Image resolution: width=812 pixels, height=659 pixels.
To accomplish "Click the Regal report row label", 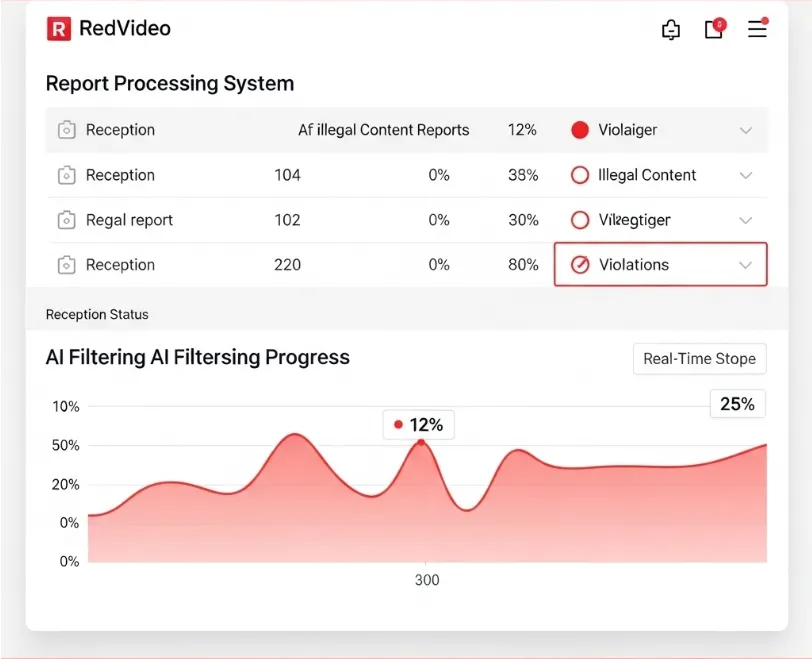I will pyautogui.click(x=129, y=220).
